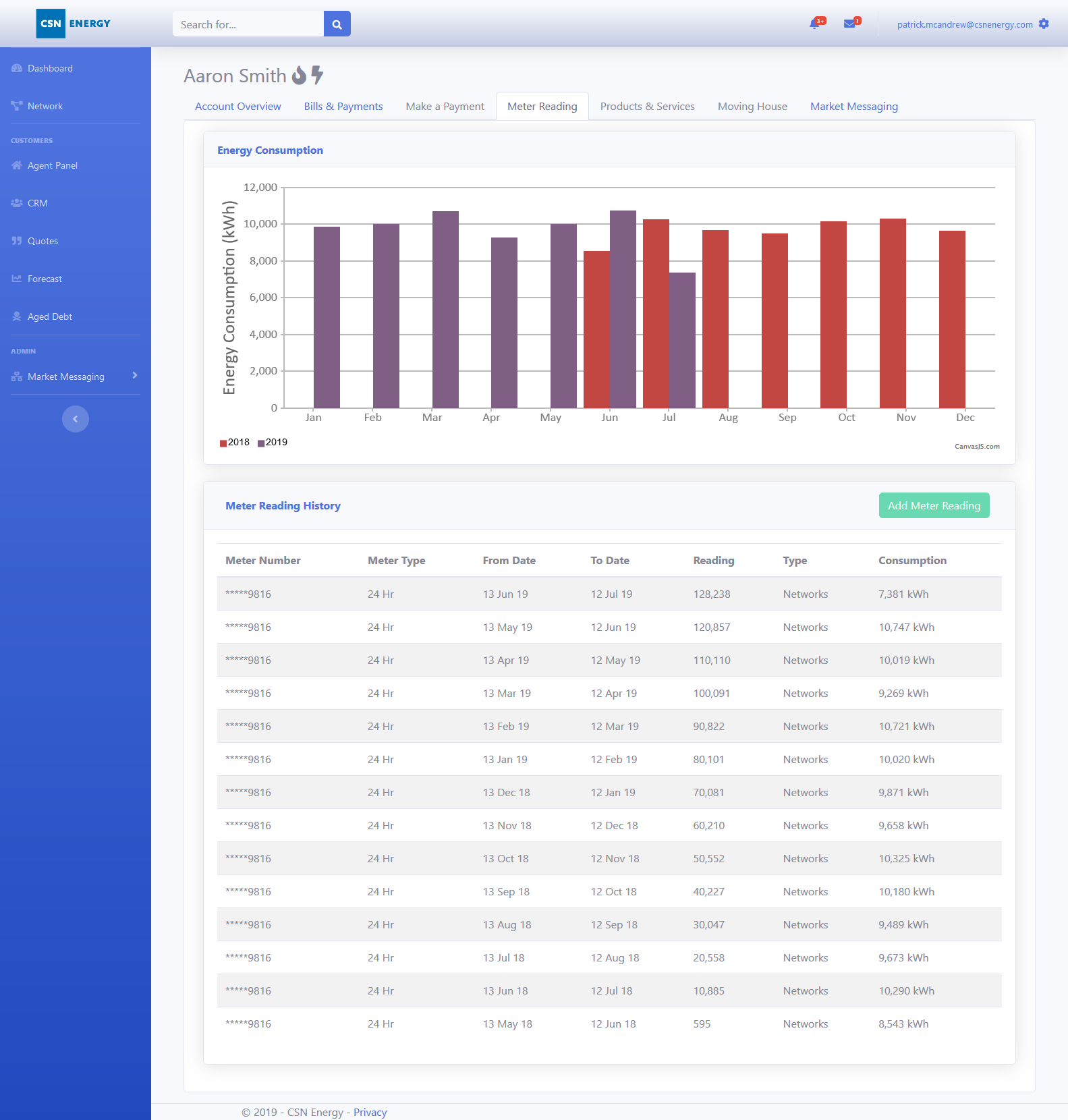Switch to the Account Overview tab

click(237, 107)
